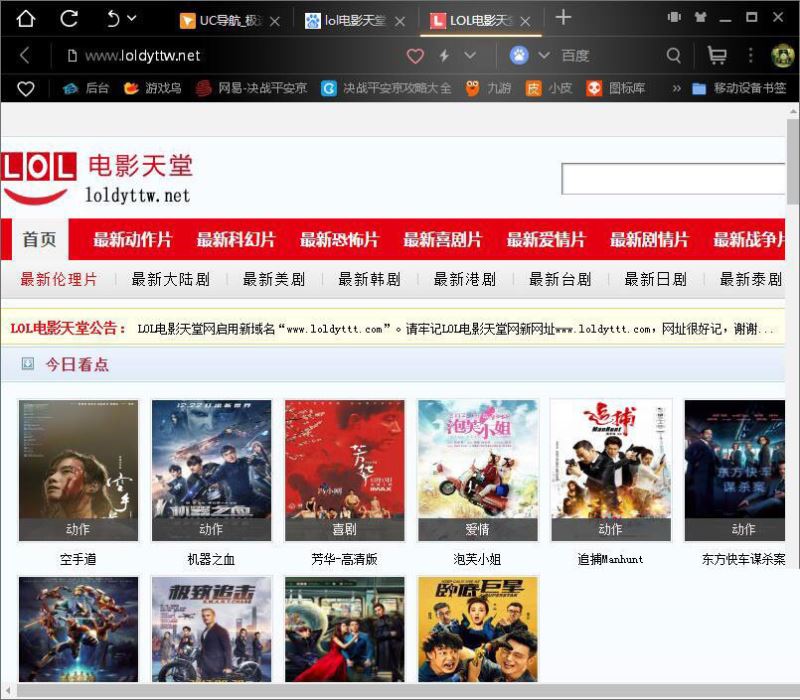Open a new tab with plus icon

[x=563, y=17]
